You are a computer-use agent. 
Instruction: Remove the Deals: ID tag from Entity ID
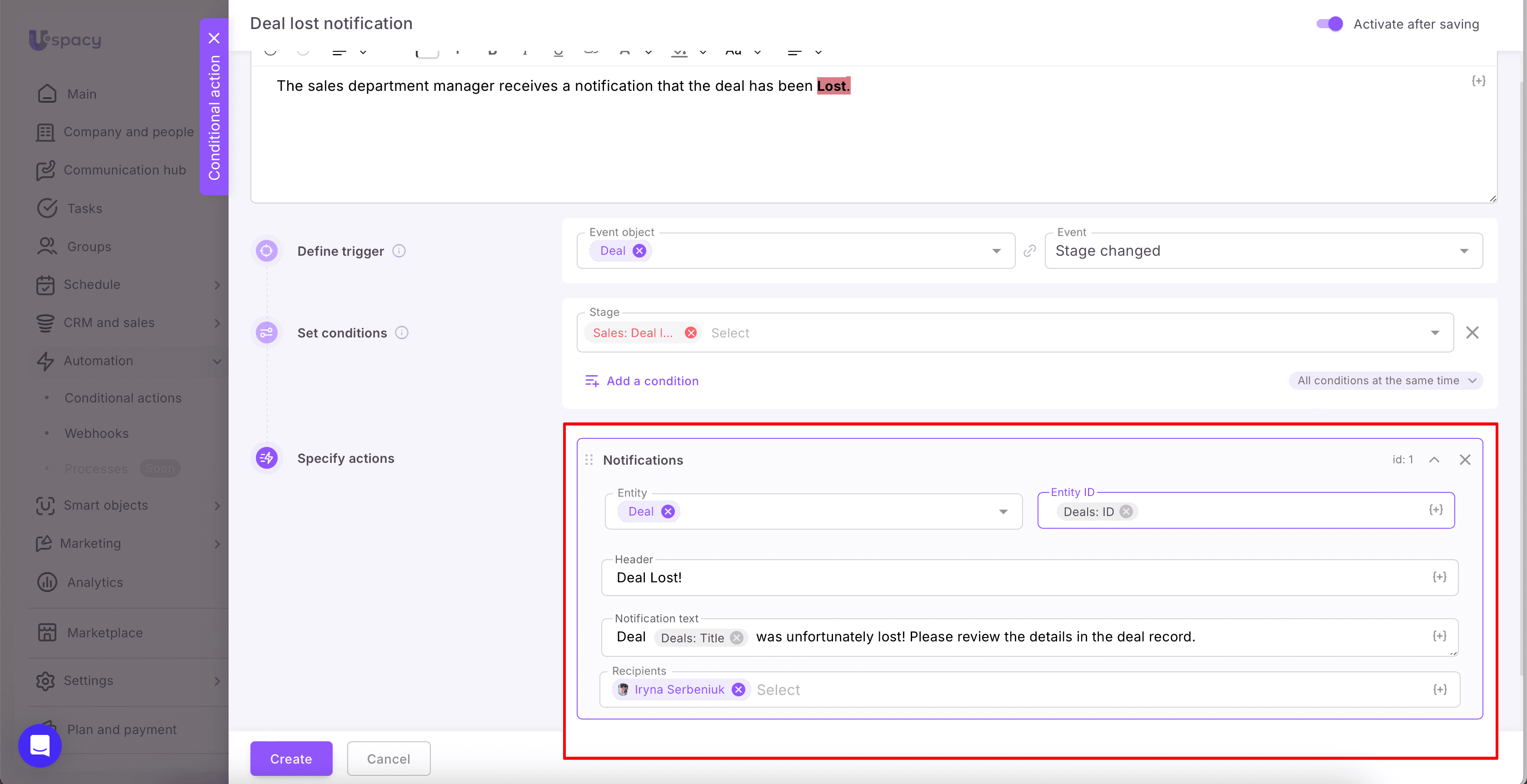tap(1126, 512)
